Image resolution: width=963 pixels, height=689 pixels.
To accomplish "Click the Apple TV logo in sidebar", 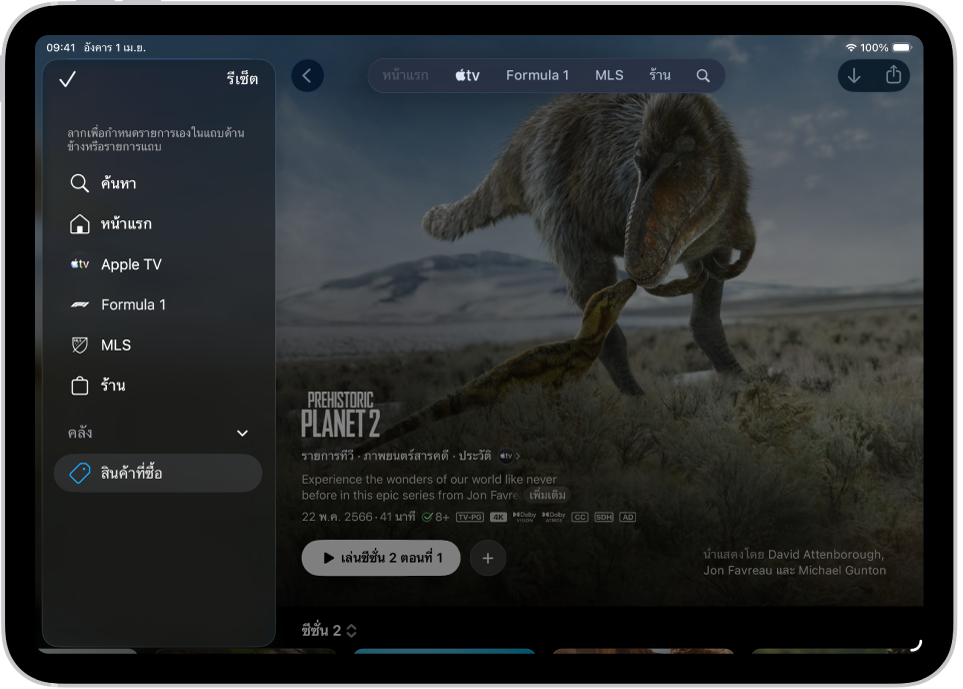I will 80,264.
